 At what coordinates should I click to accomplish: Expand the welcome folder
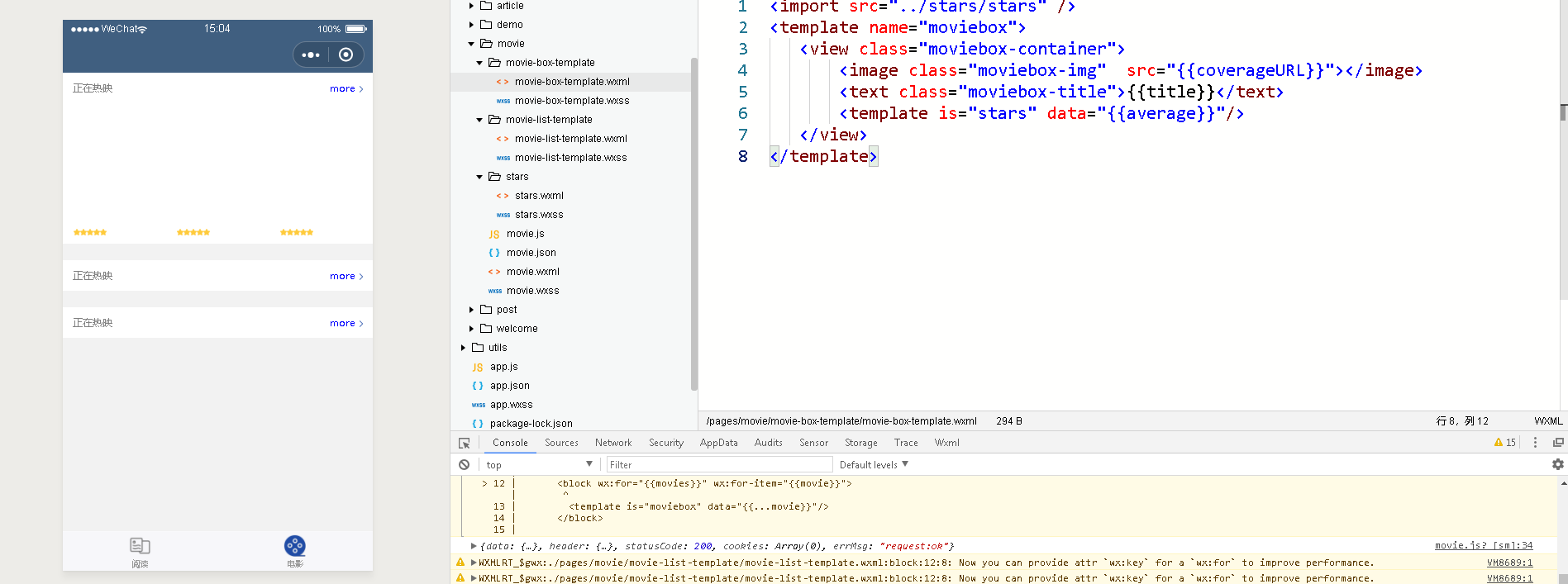pos(471,329)
